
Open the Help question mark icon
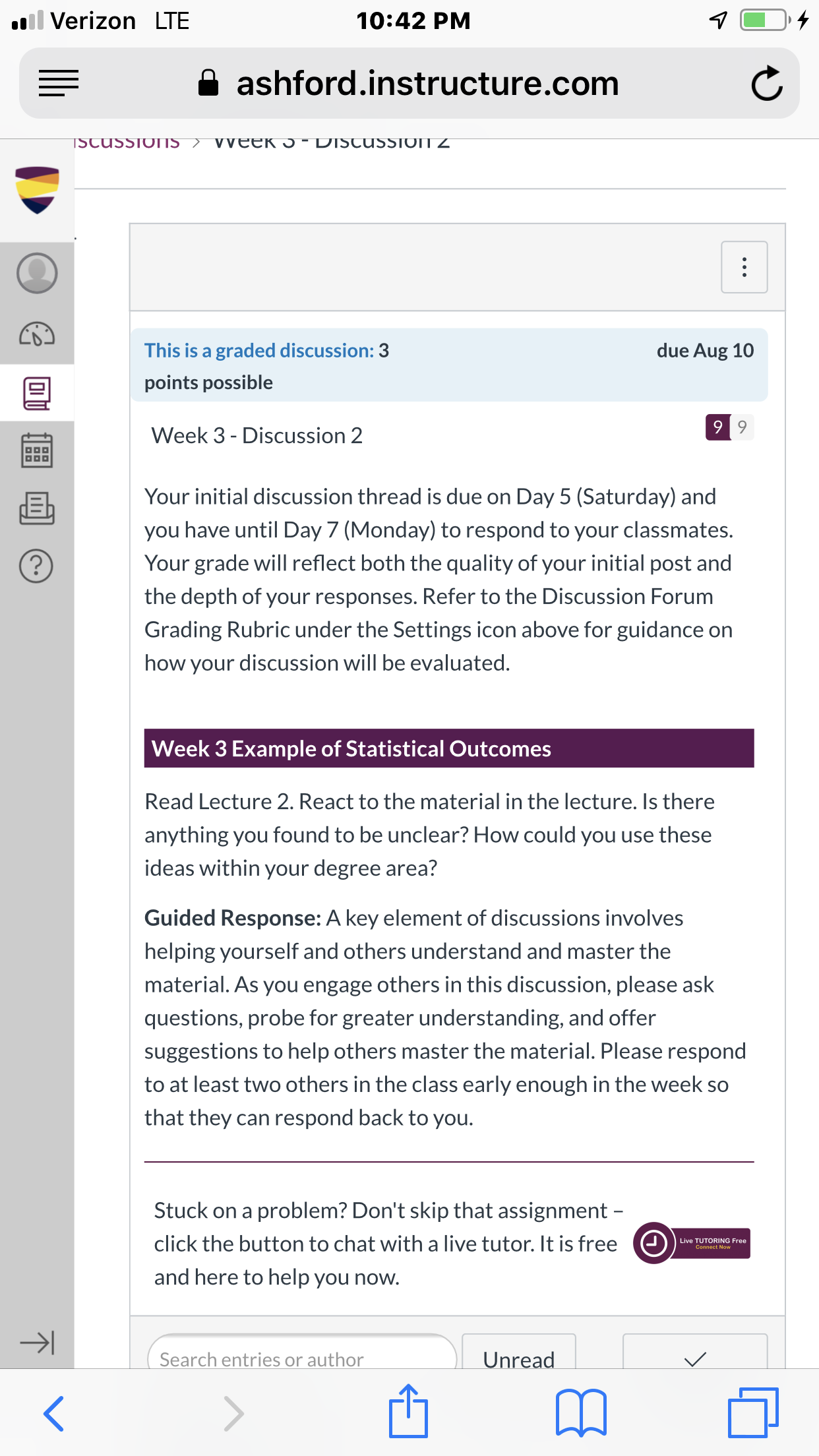point(37,566)
